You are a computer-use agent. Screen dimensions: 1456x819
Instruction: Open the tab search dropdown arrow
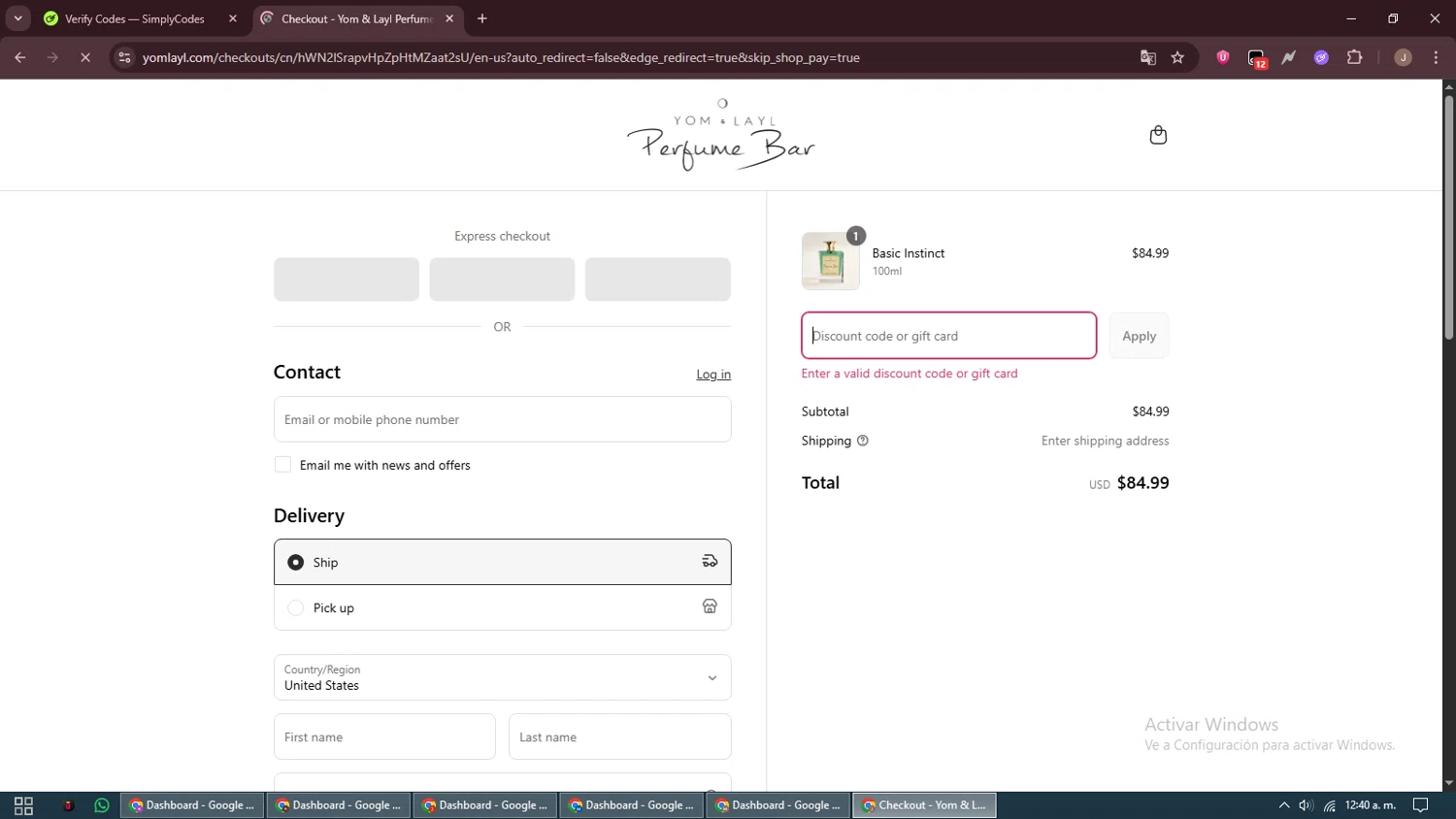point(17,18)
